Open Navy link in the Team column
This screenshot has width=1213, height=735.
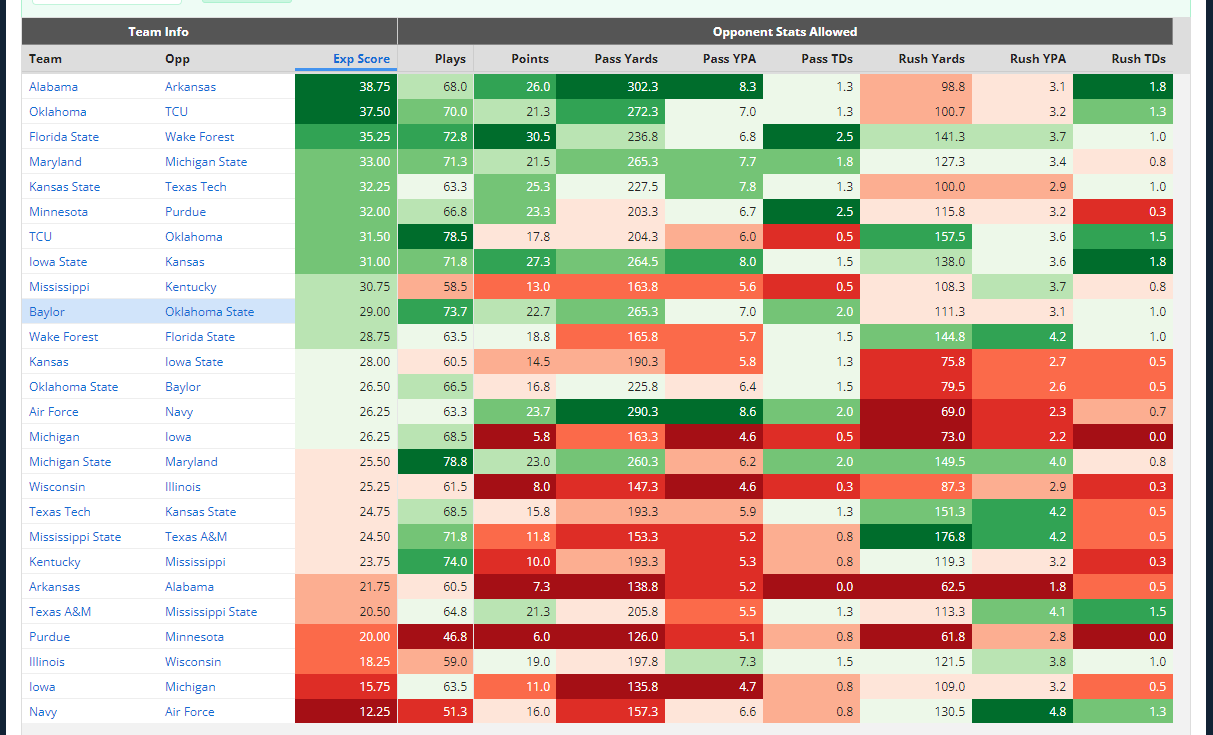pyautogui.click(x=43, y=712)
